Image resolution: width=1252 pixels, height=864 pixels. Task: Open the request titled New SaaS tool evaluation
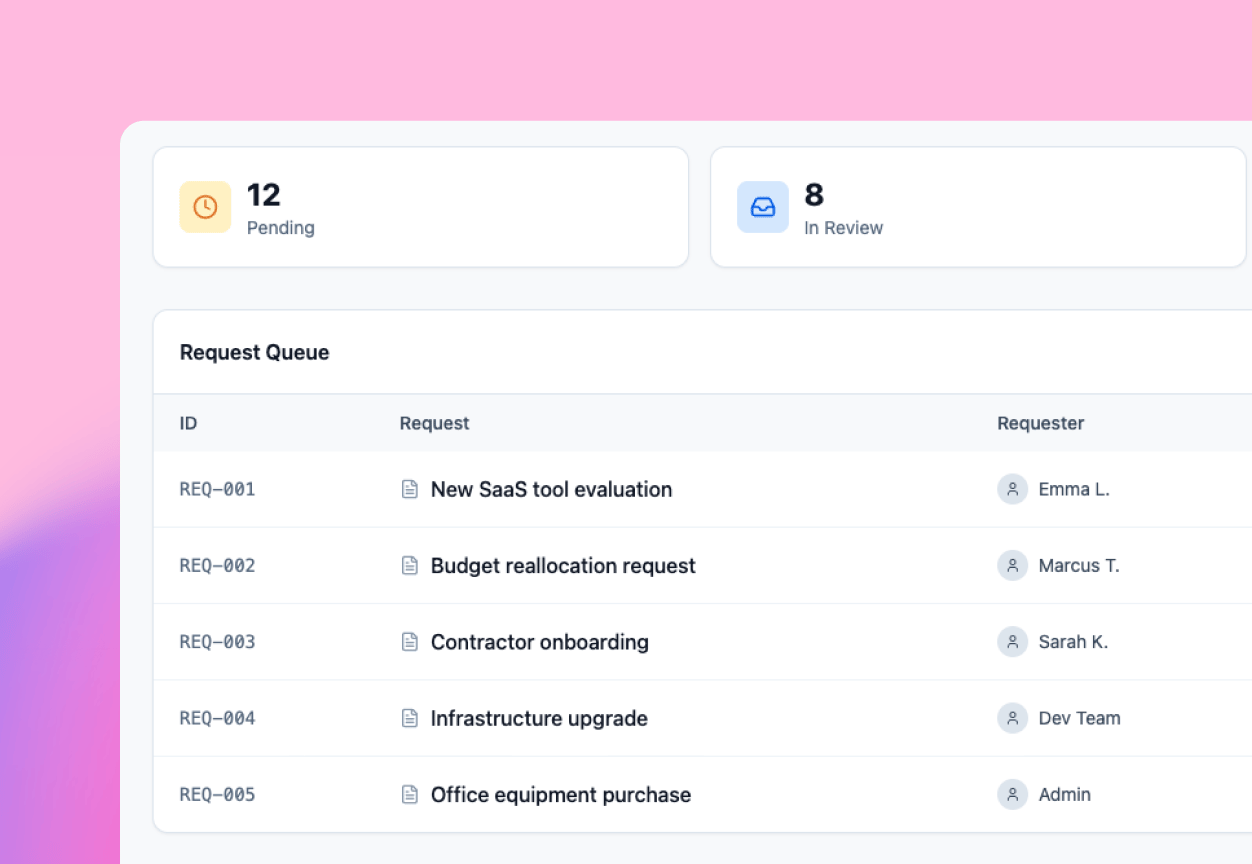click(x=551, y=489)
